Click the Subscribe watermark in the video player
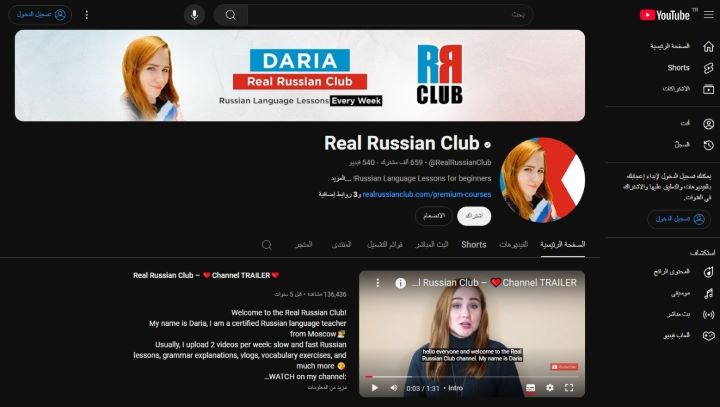This screenshot has width=720, height=407. [564, 367]
